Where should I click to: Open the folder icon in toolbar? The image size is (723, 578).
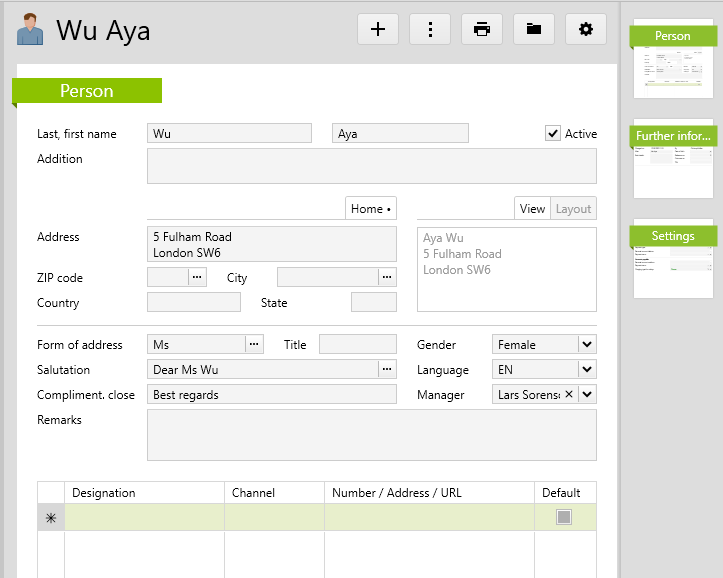pos(534,29)
